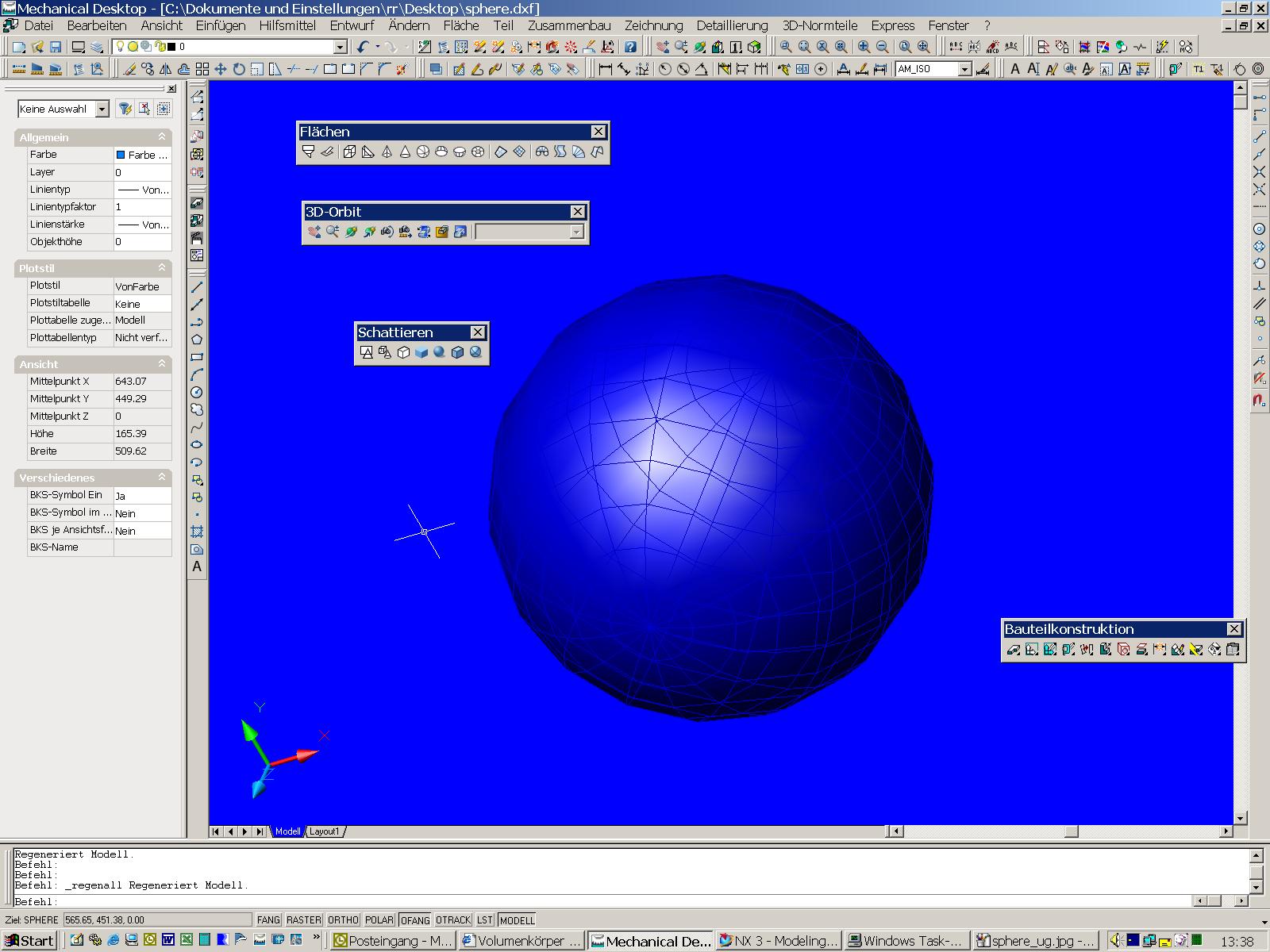
Task: Choose the pyramid surface tool in Flächen
Action: coord(387,152)
